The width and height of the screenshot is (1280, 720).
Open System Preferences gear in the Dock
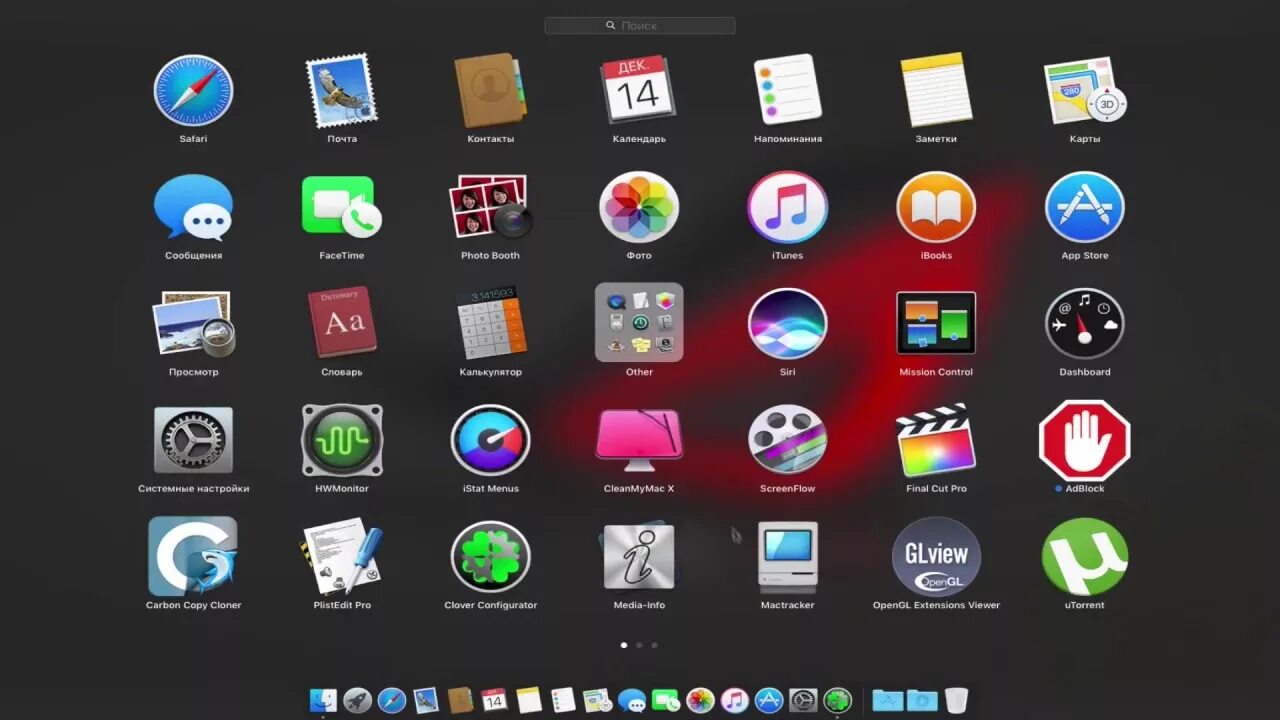point(803,700)
